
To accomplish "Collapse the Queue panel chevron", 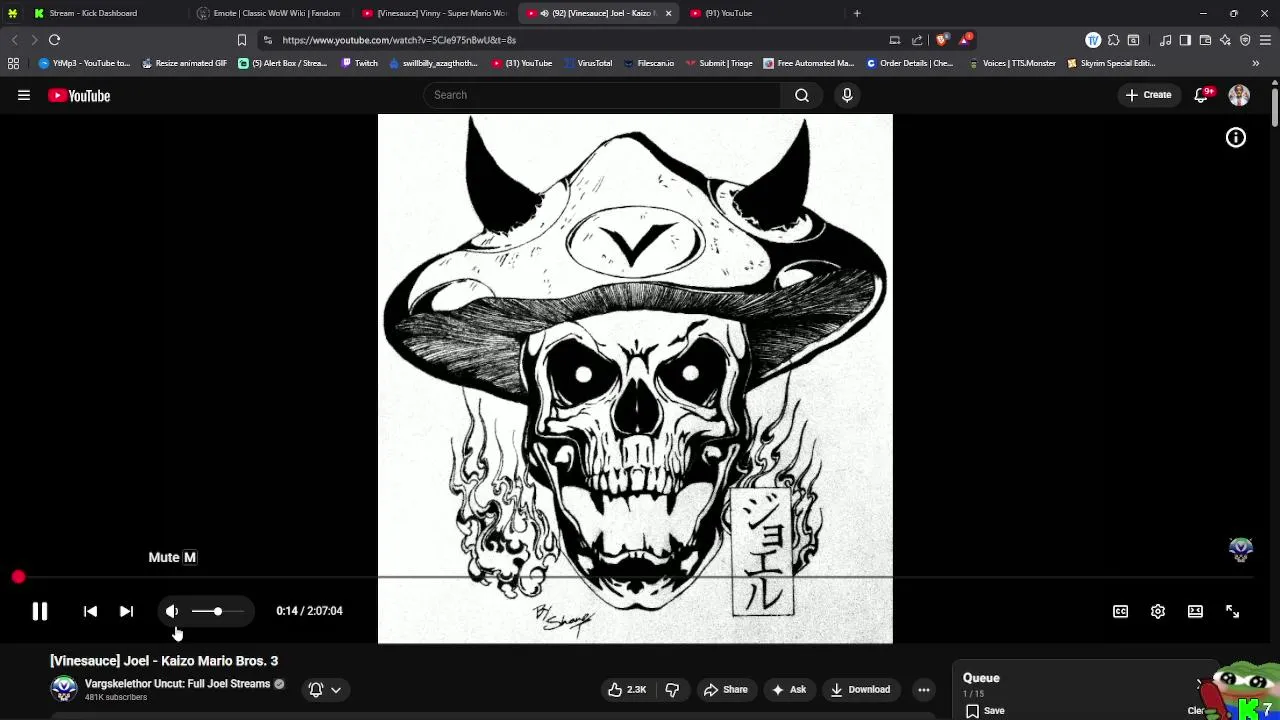I will pos(1199,684).
